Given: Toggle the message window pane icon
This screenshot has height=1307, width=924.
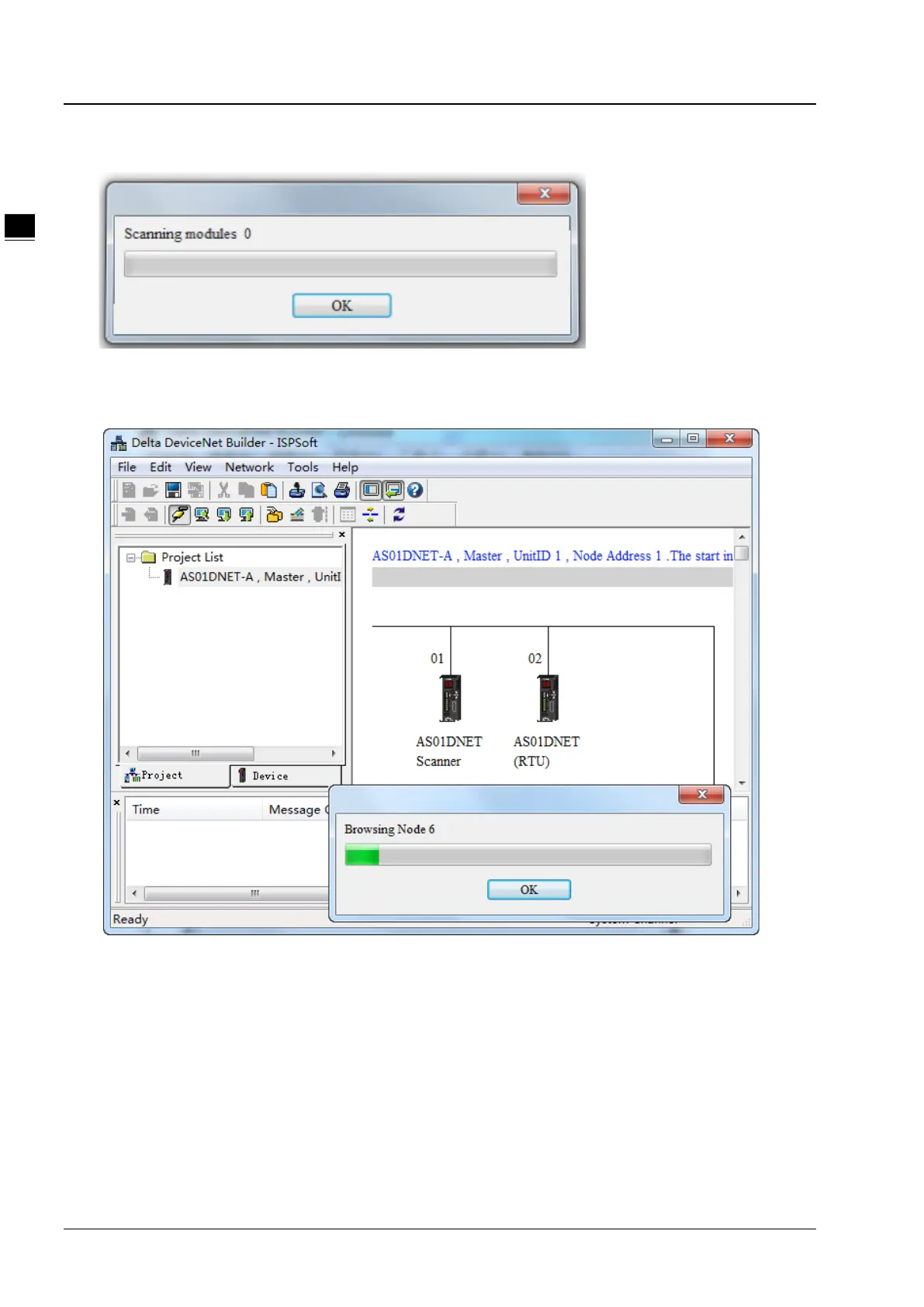Looking at the screenshot, I should [393, 490].
